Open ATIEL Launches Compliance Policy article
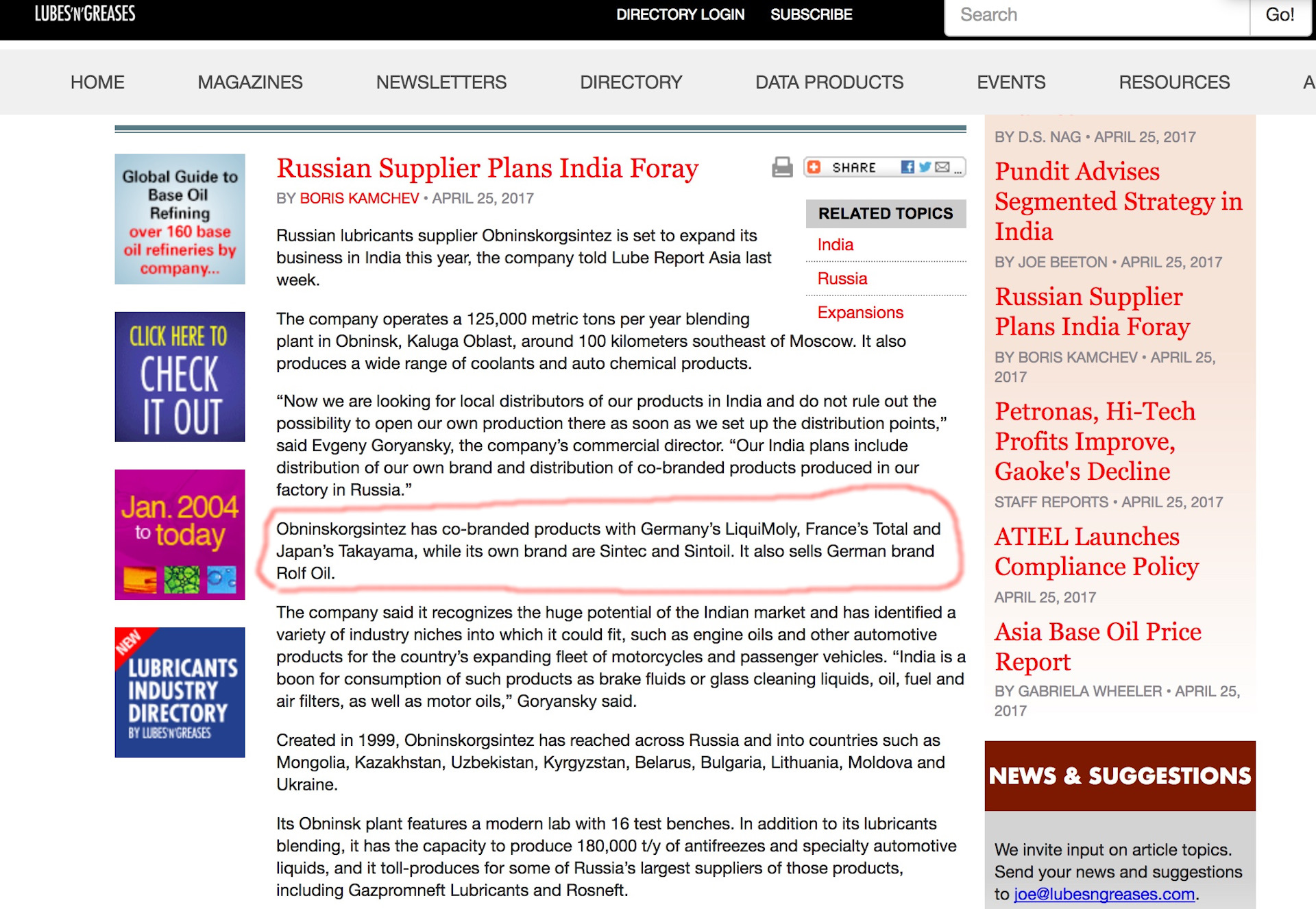The width and height of the screenshot is (1316, 909). tap(1097, 551)
